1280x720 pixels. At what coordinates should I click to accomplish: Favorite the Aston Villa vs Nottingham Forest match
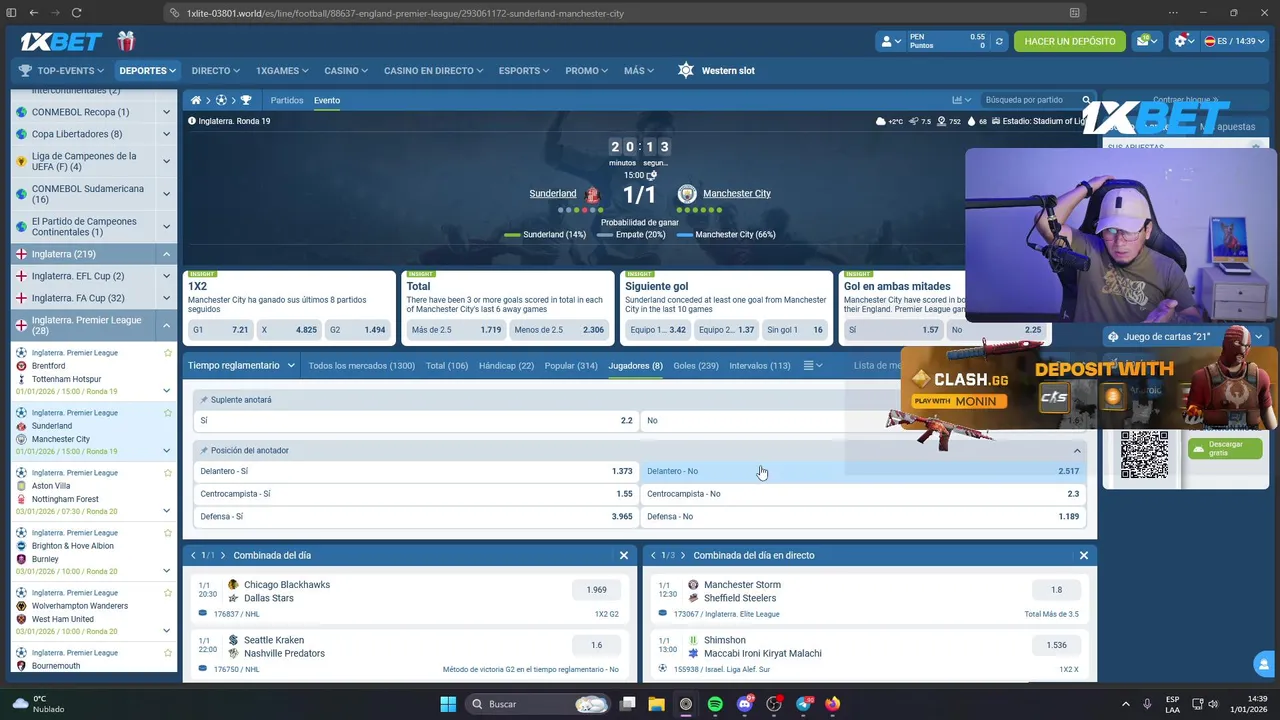point(168,473)
